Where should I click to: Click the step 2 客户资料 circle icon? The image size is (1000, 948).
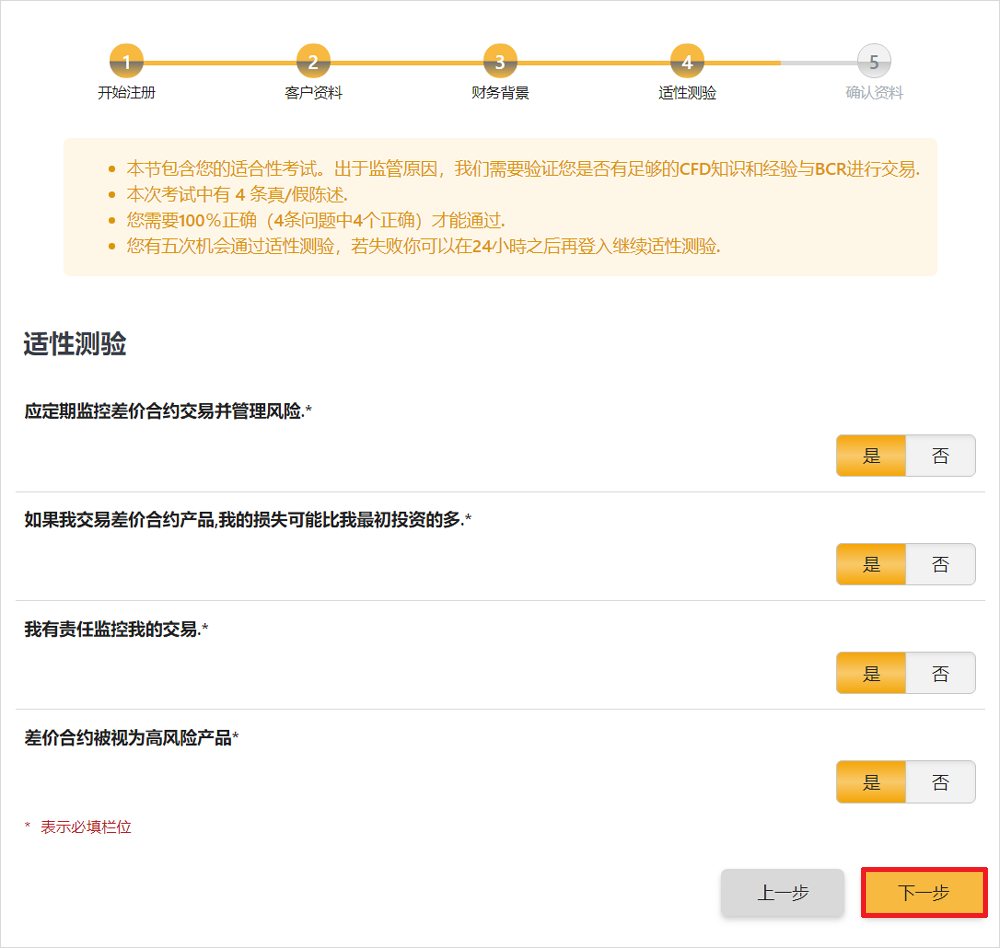[x=312, y=60]
